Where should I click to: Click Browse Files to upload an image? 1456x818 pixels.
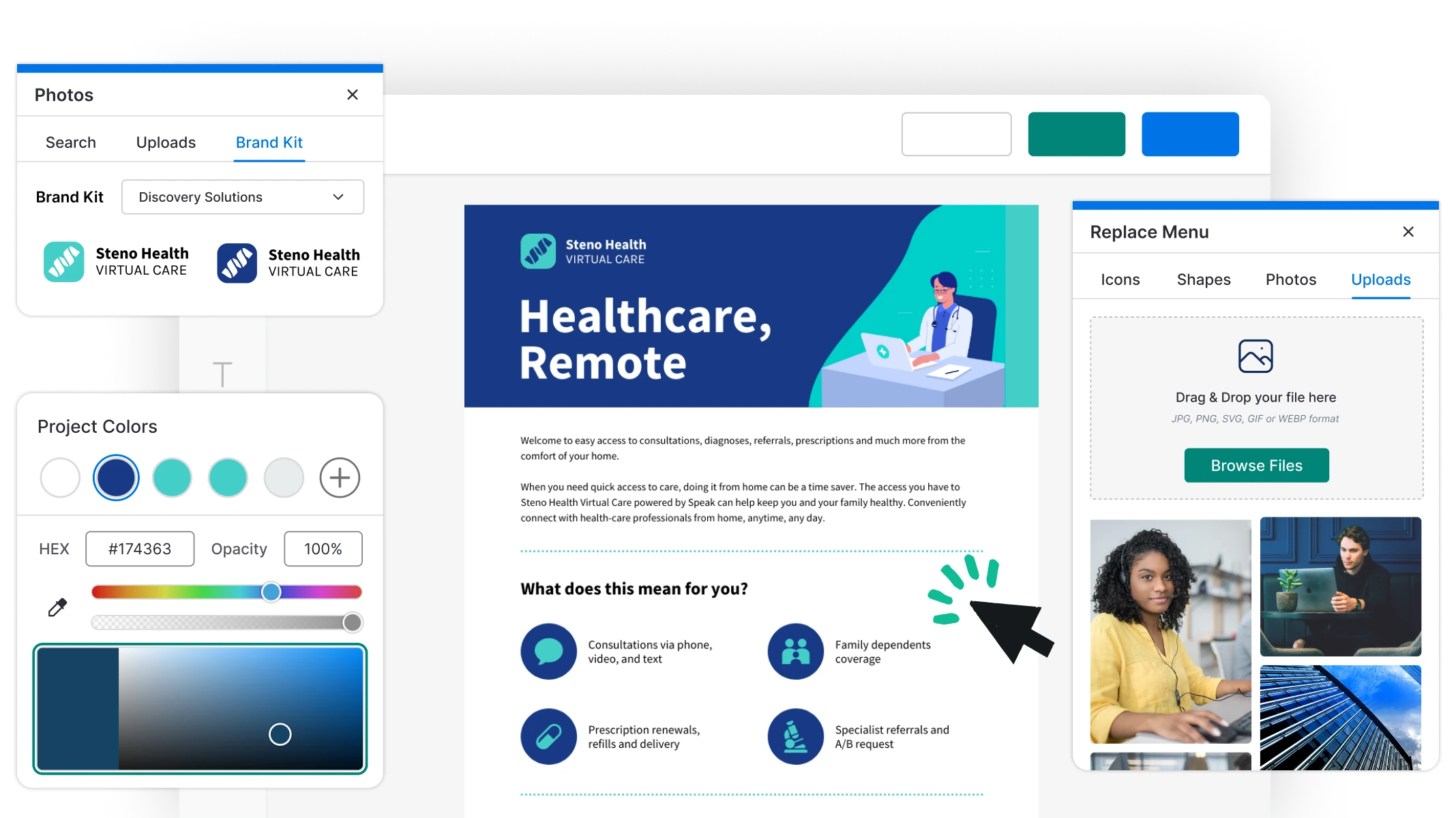pyautogui.click(x=1256, y=465)
